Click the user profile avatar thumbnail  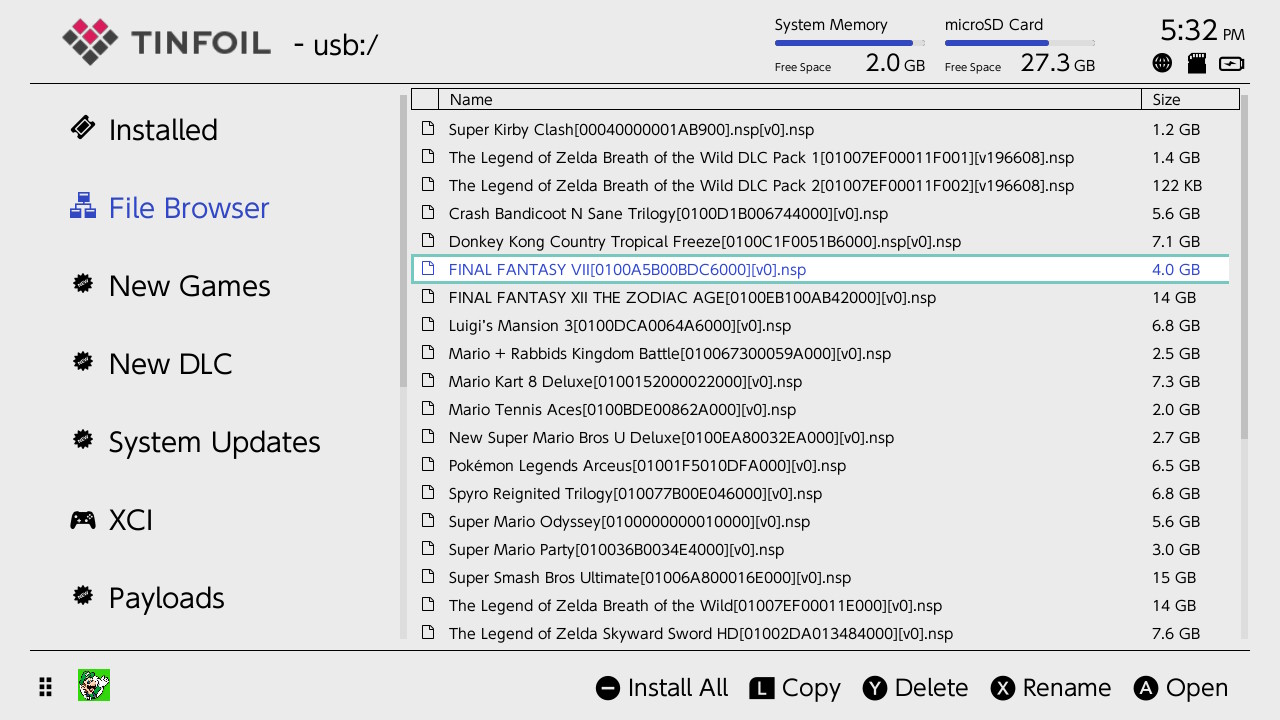pyautogui.click(x=94, y=686)
